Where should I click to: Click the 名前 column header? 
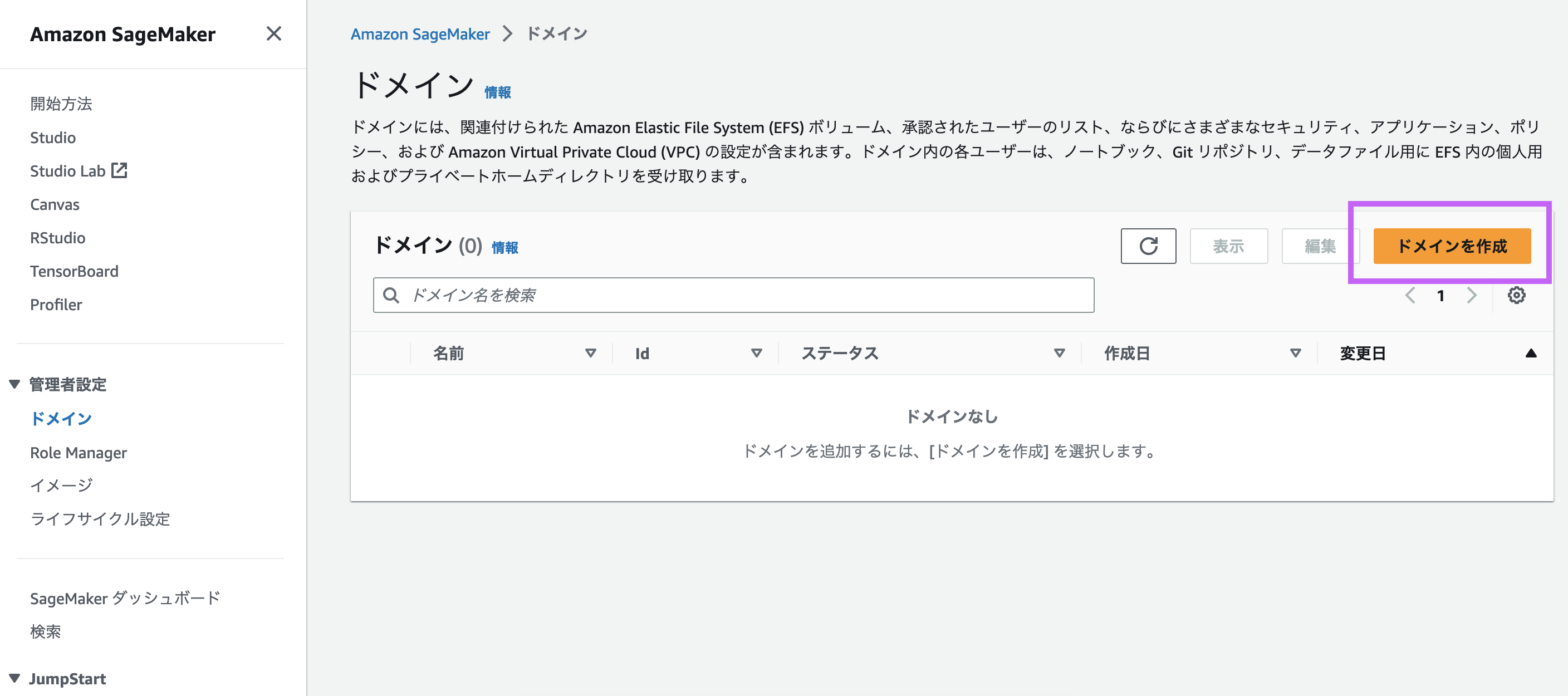pyautogui.click(x=449, y=353)
